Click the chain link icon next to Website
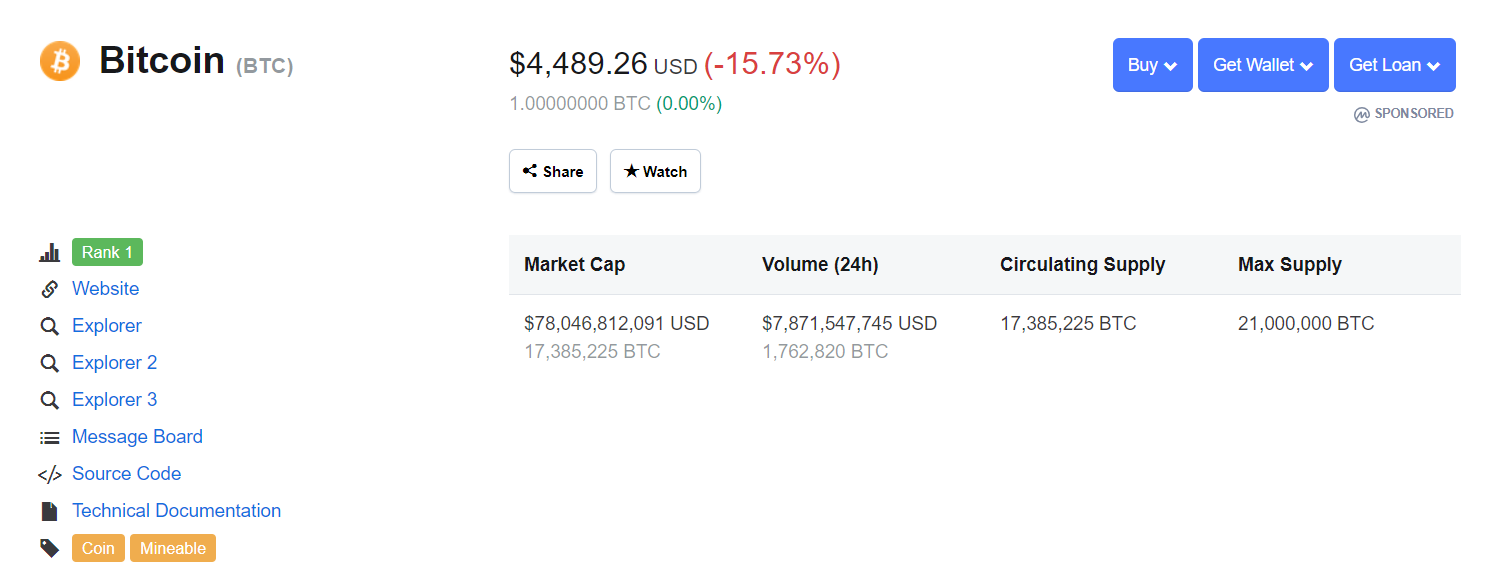Screen dimensions: 1501x586 [49, 289]
